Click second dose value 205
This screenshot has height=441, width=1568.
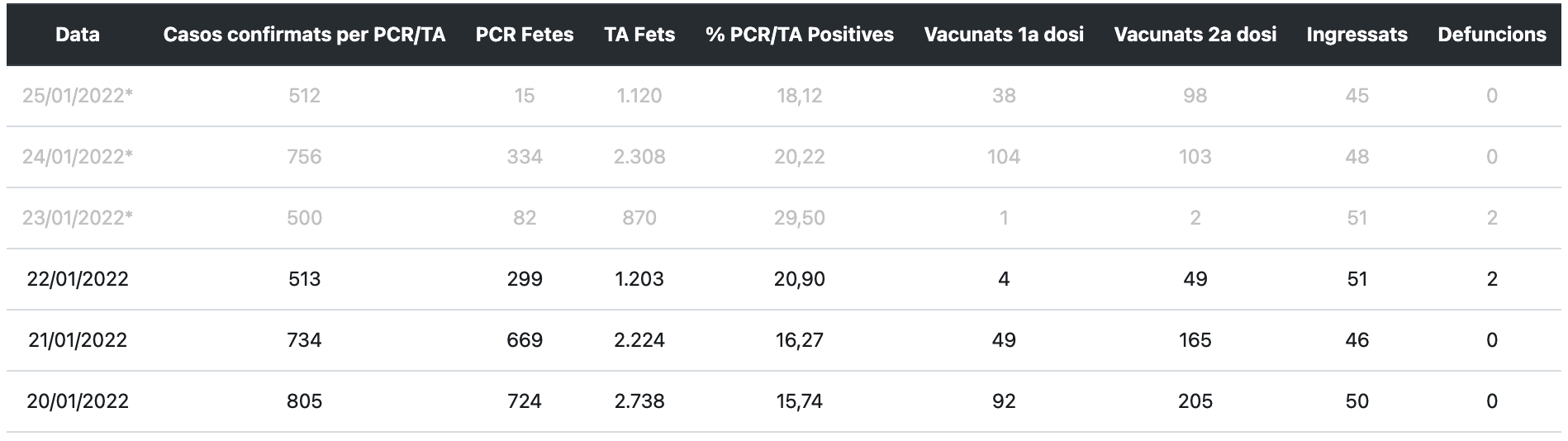1195,401
